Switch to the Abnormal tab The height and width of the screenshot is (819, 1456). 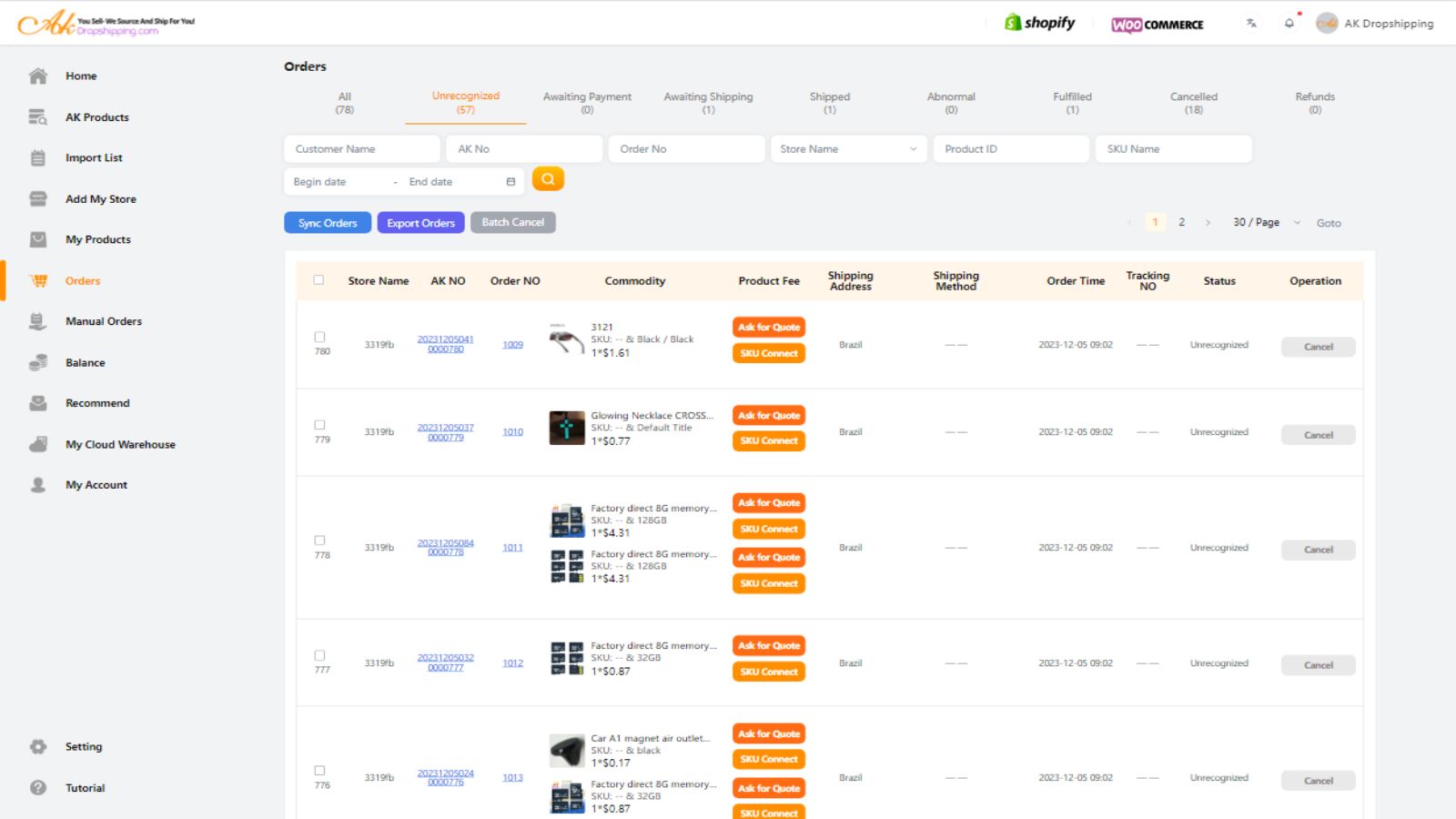coord(951,103)
